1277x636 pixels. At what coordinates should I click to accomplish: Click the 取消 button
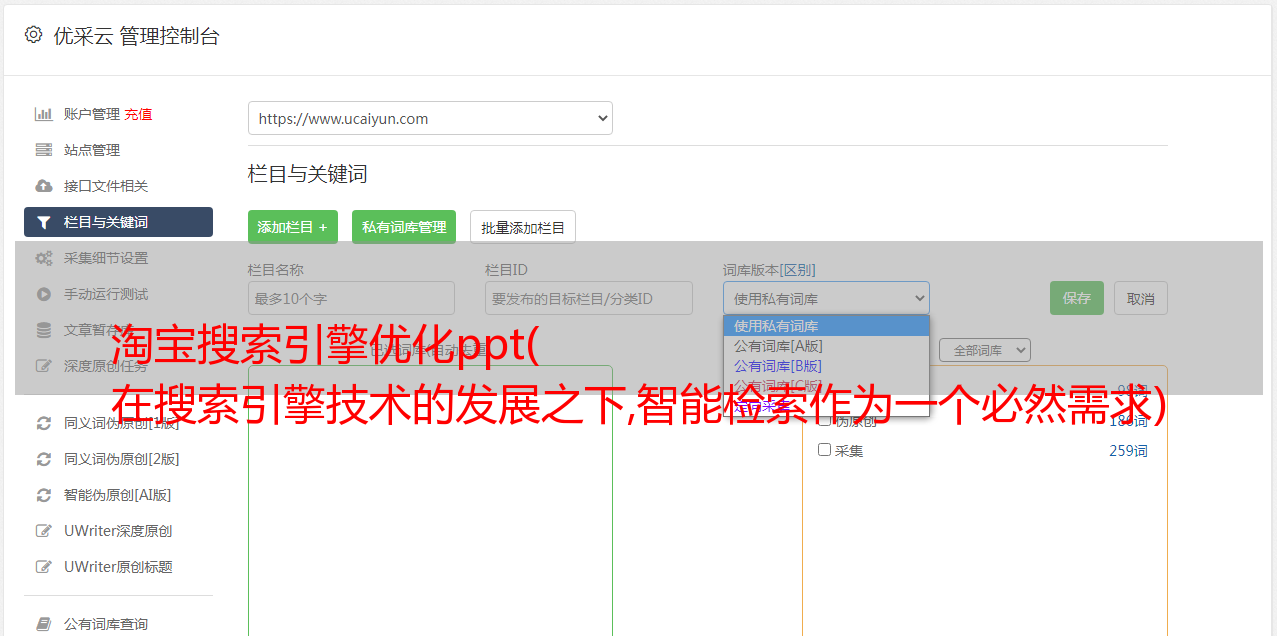(x=1141, y=298)
